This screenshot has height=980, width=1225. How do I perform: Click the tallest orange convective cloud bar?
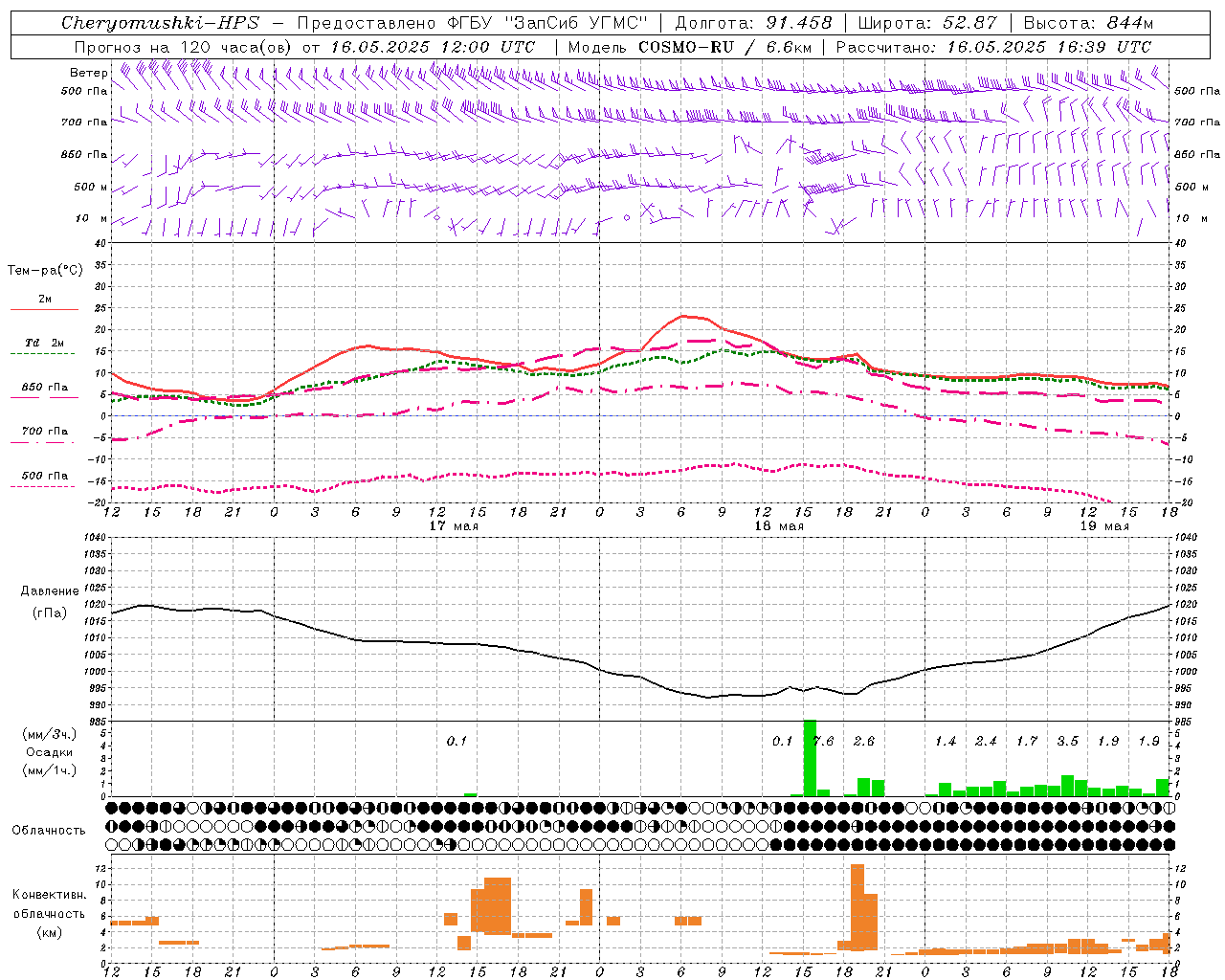click(x=857, y=907)
